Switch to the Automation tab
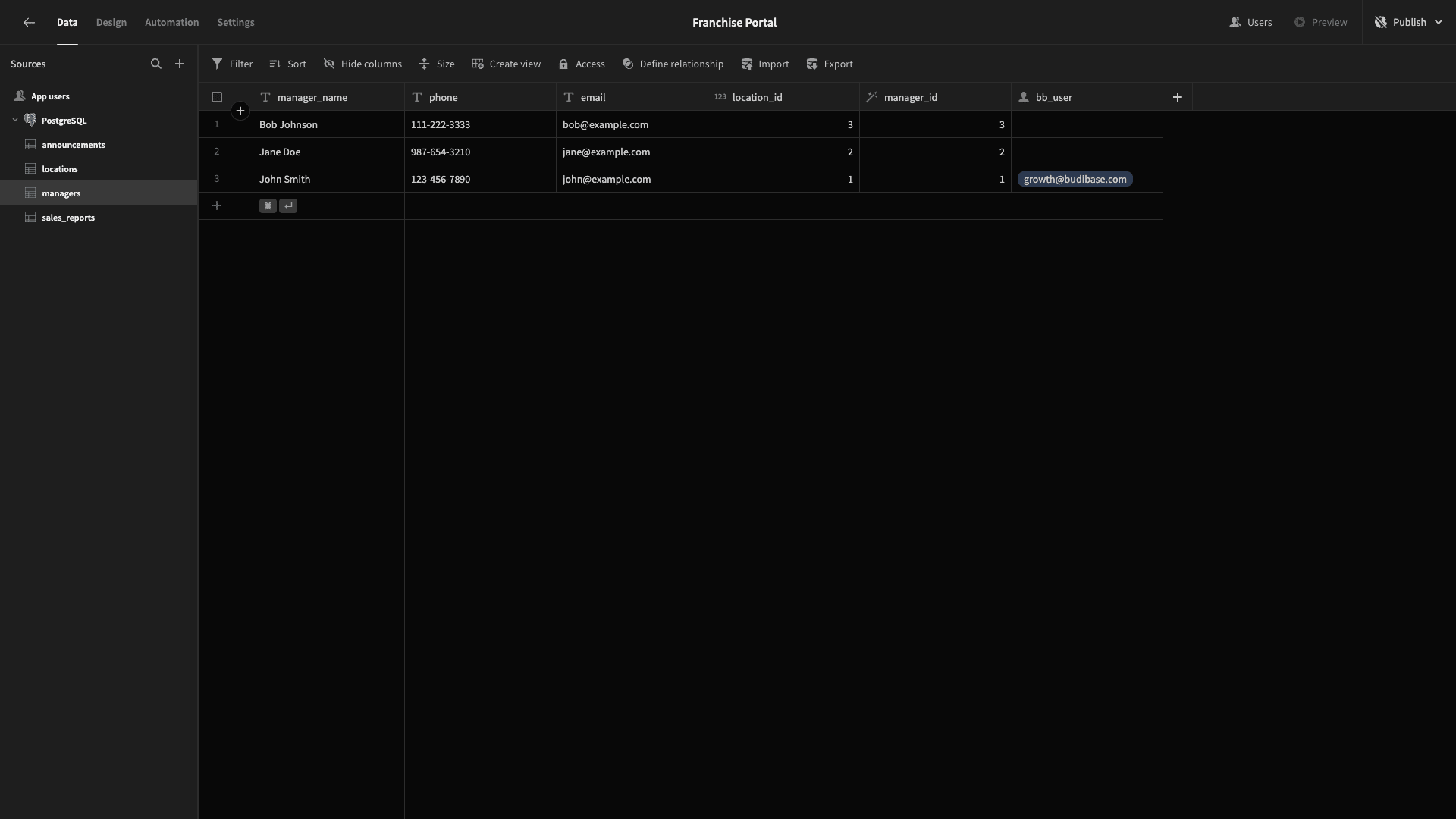This screenshot has height=819, width=1456. [172, 23]
